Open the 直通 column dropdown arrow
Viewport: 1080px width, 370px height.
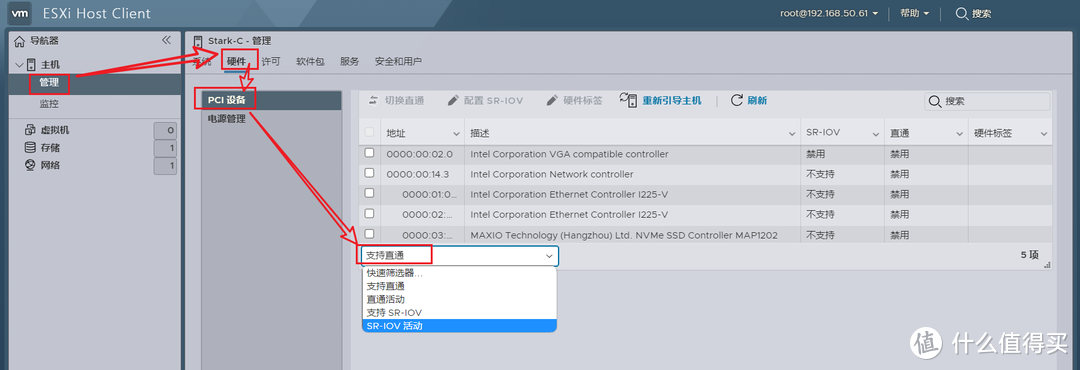[x=960, y=134]
